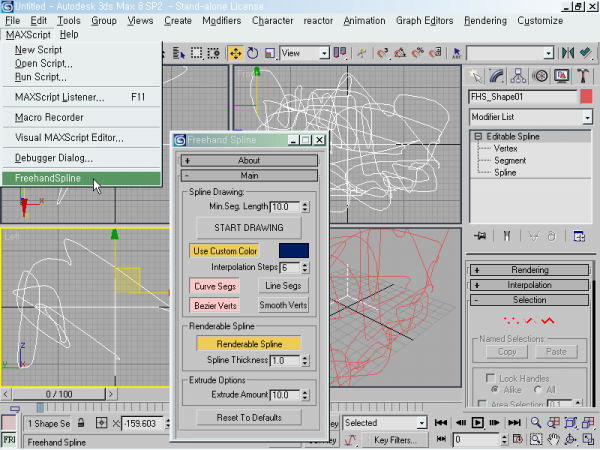Select the Rotate tool
The image size is (600, 450).
point(253,53)
